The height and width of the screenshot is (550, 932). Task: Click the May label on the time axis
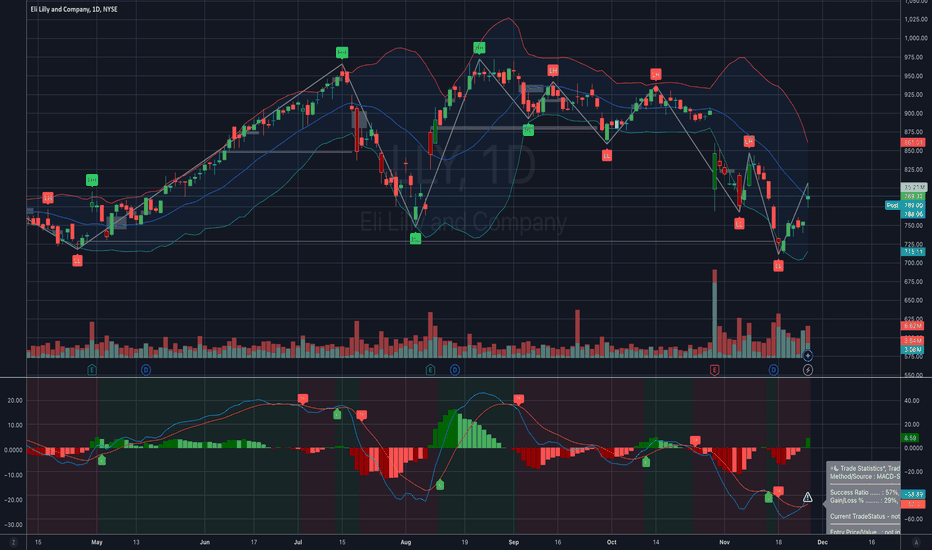click(x=97, y=542)
